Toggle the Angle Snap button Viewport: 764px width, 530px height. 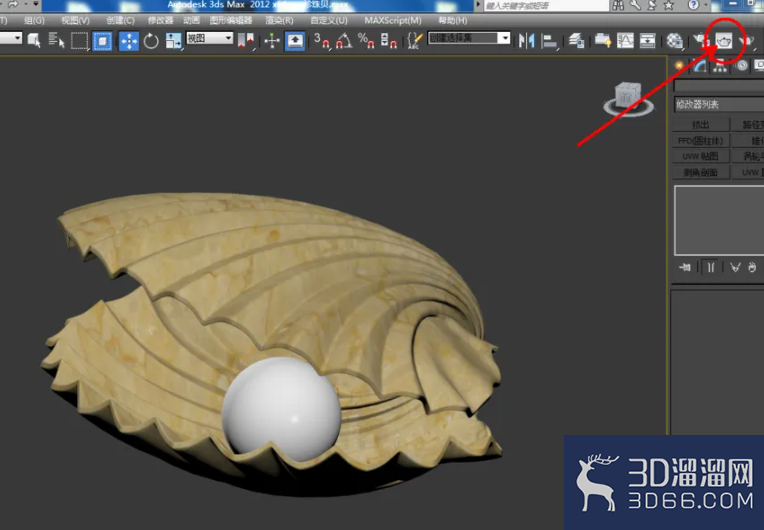[344, 41]
